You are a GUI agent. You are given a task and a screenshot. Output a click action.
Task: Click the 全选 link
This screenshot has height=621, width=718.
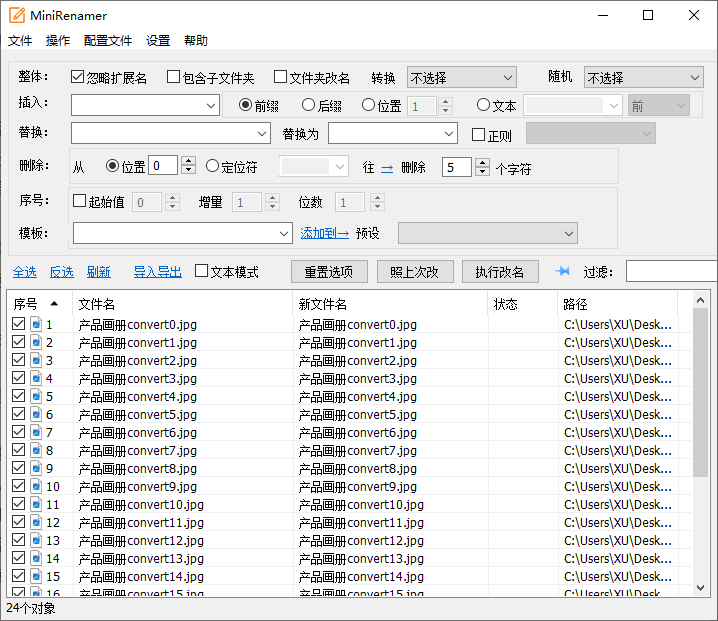[x=25, y=272]
